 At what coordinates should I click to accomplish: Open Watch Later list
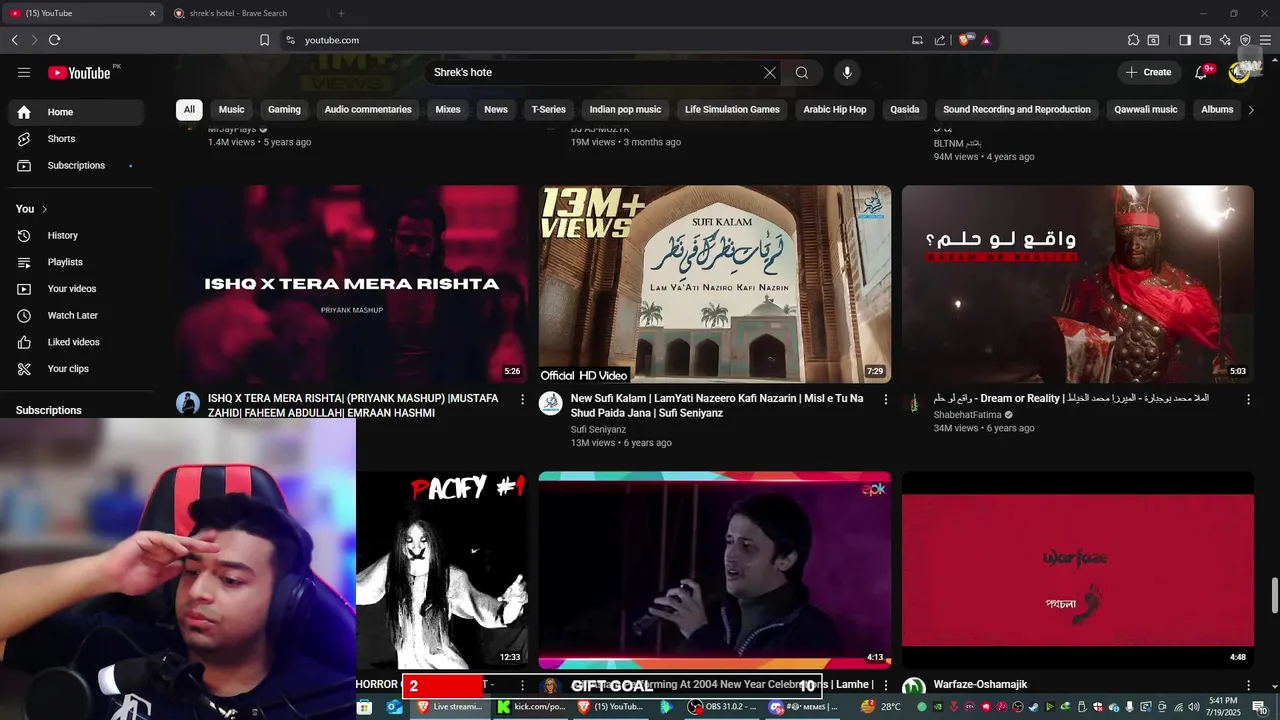point(76,315)
